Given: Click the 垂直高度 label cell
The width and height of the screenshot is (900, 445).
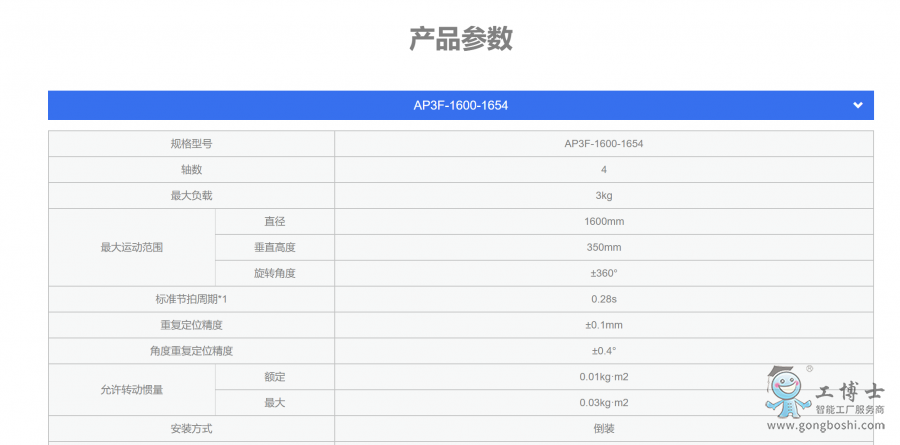Looking at the screenshot, I should click(x=274, y=248).
